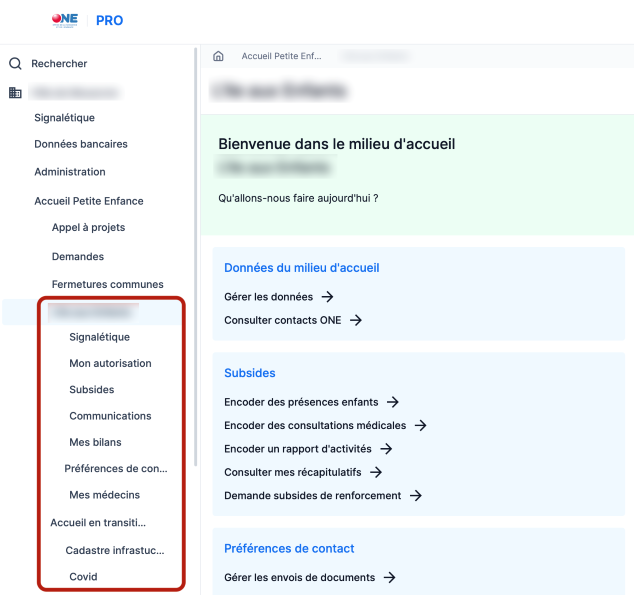Open Données bancaires in sidebar
This screenshot has height=595, width=634.
[x=81, y=144]
